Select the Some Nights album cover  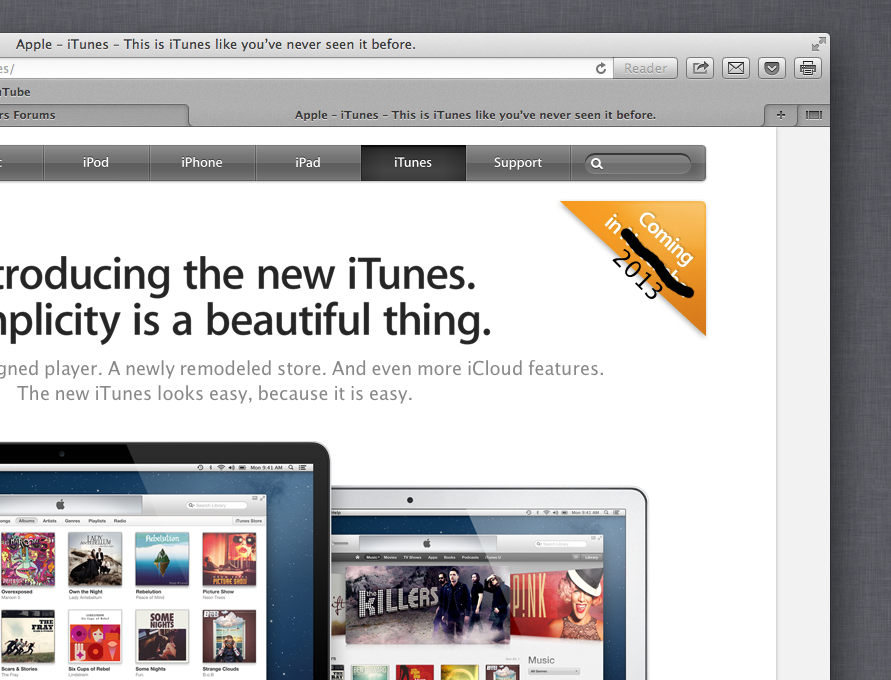point(162,636)
